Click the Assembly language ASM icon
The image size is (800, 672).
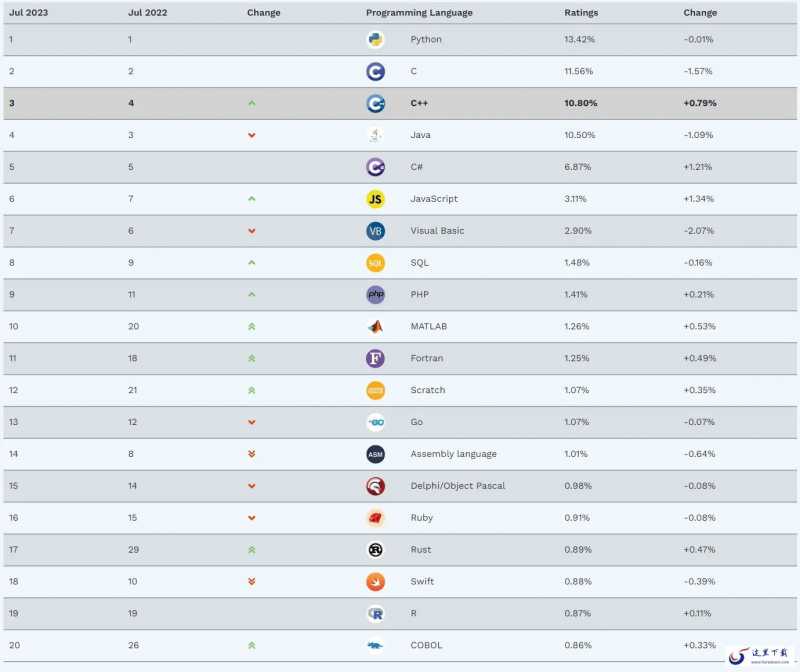376,454
